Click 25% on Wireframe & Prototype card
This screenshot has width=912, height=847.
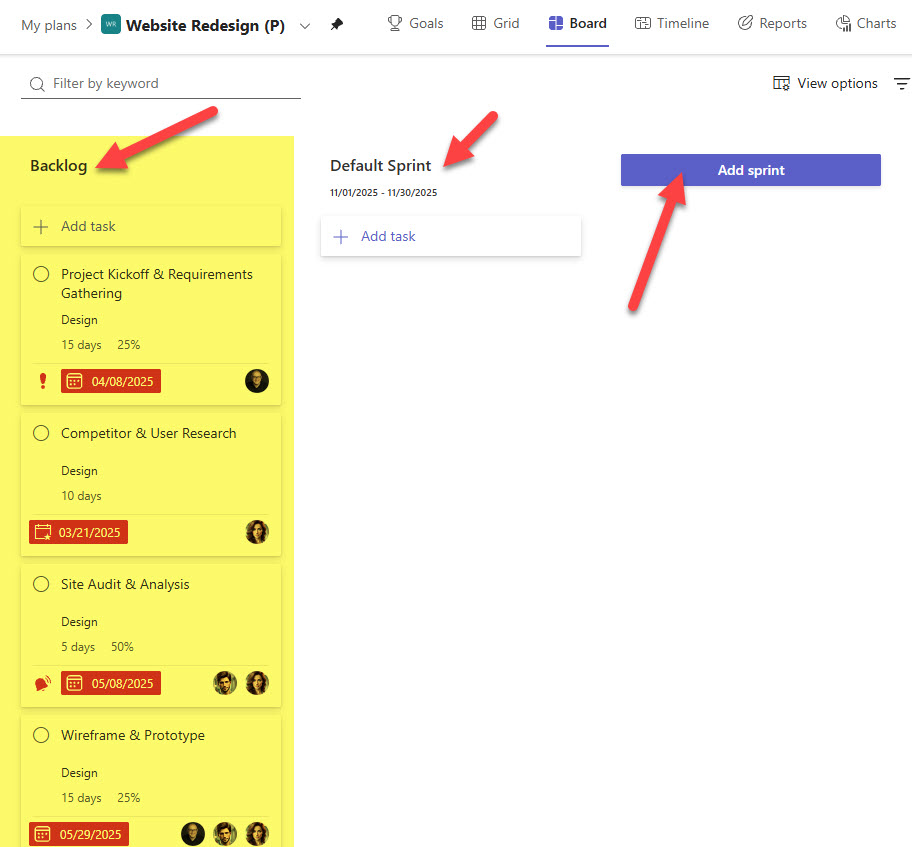coord(129,798)
